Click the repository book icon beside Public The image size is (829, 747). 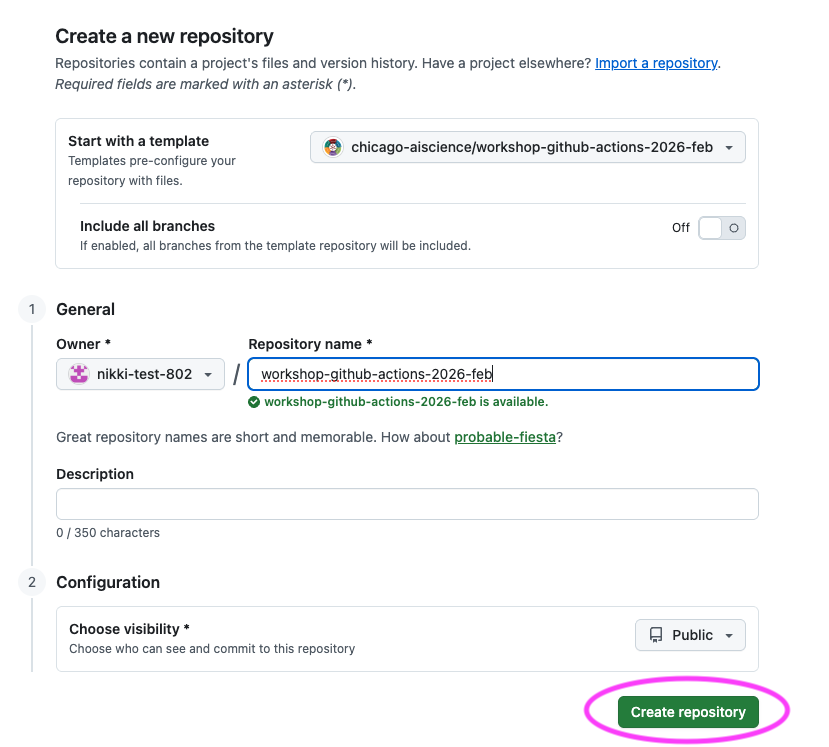(656, 634)
